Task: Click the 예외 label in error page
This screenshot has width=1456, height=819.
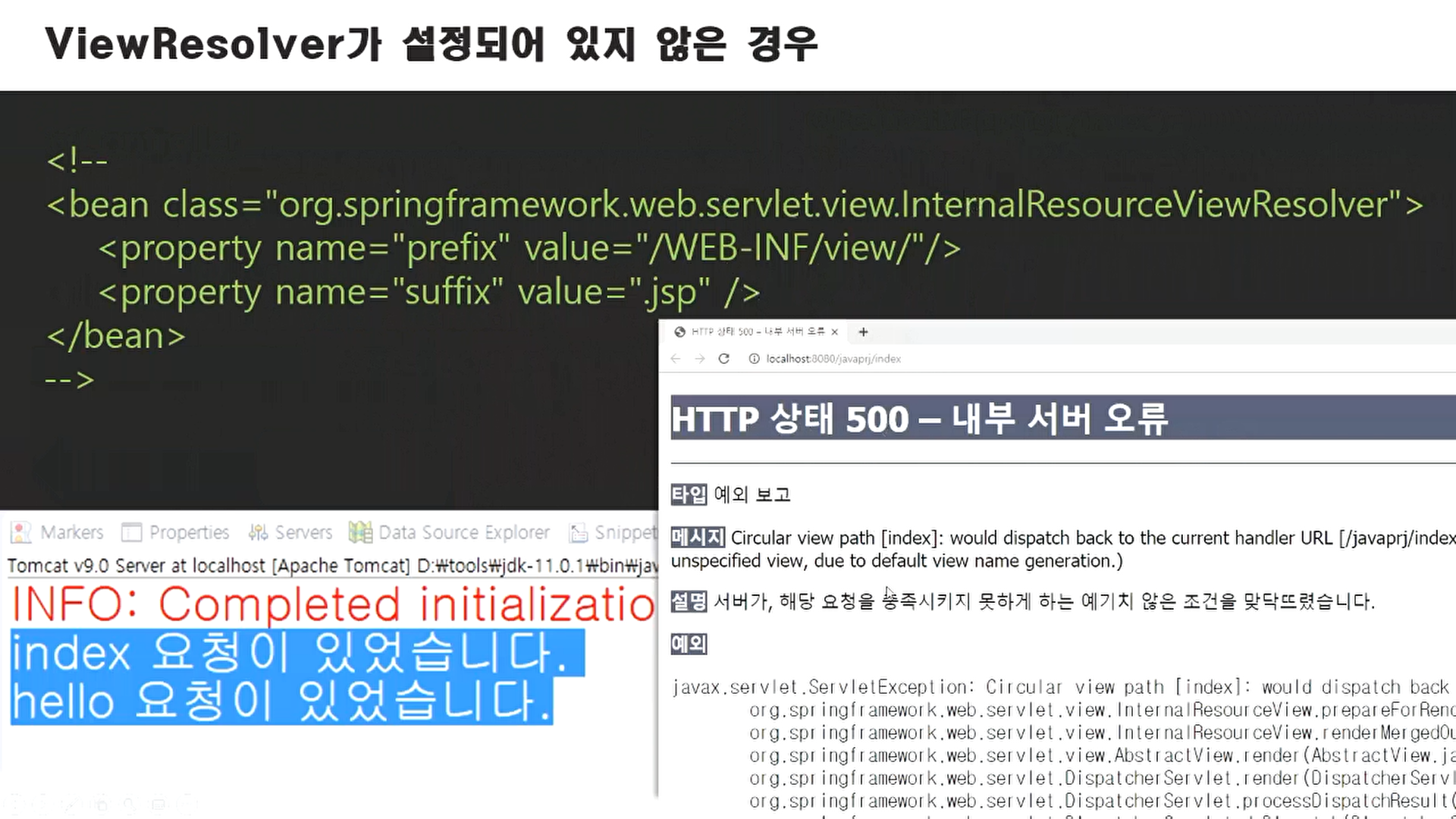Action: point(689,644)
